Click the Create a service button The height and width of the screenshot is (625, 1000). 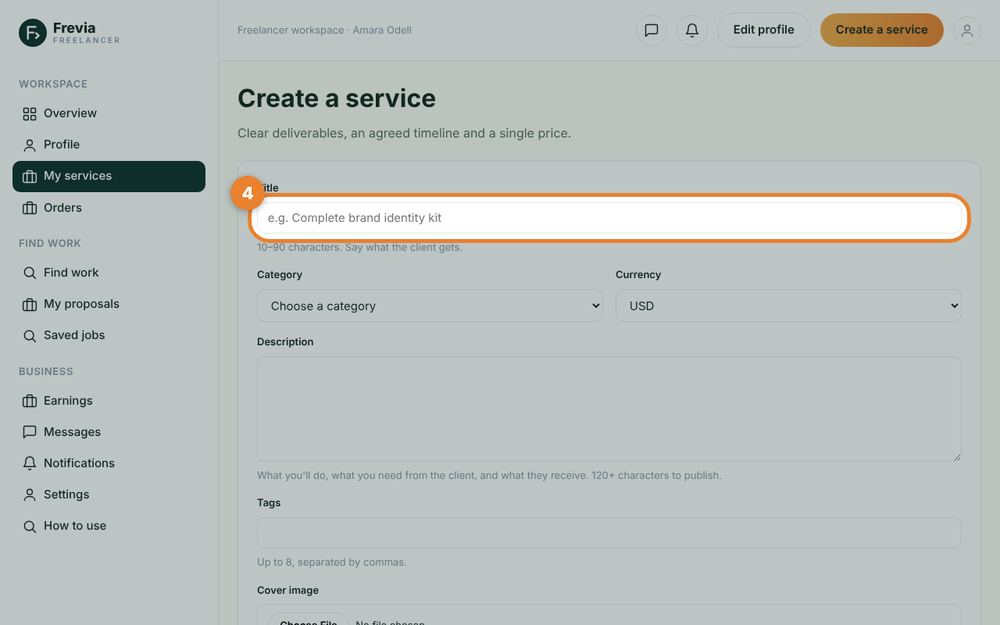(881, 30)
